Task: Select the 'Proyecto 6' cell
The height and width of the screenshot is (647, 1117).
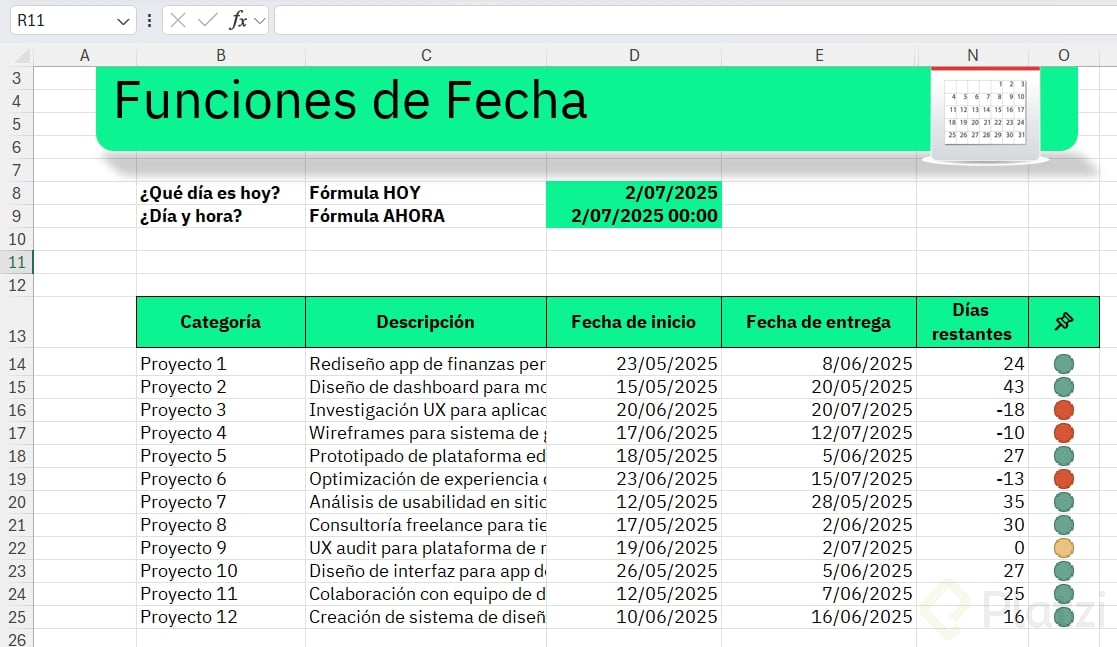Action: (221, 479)
